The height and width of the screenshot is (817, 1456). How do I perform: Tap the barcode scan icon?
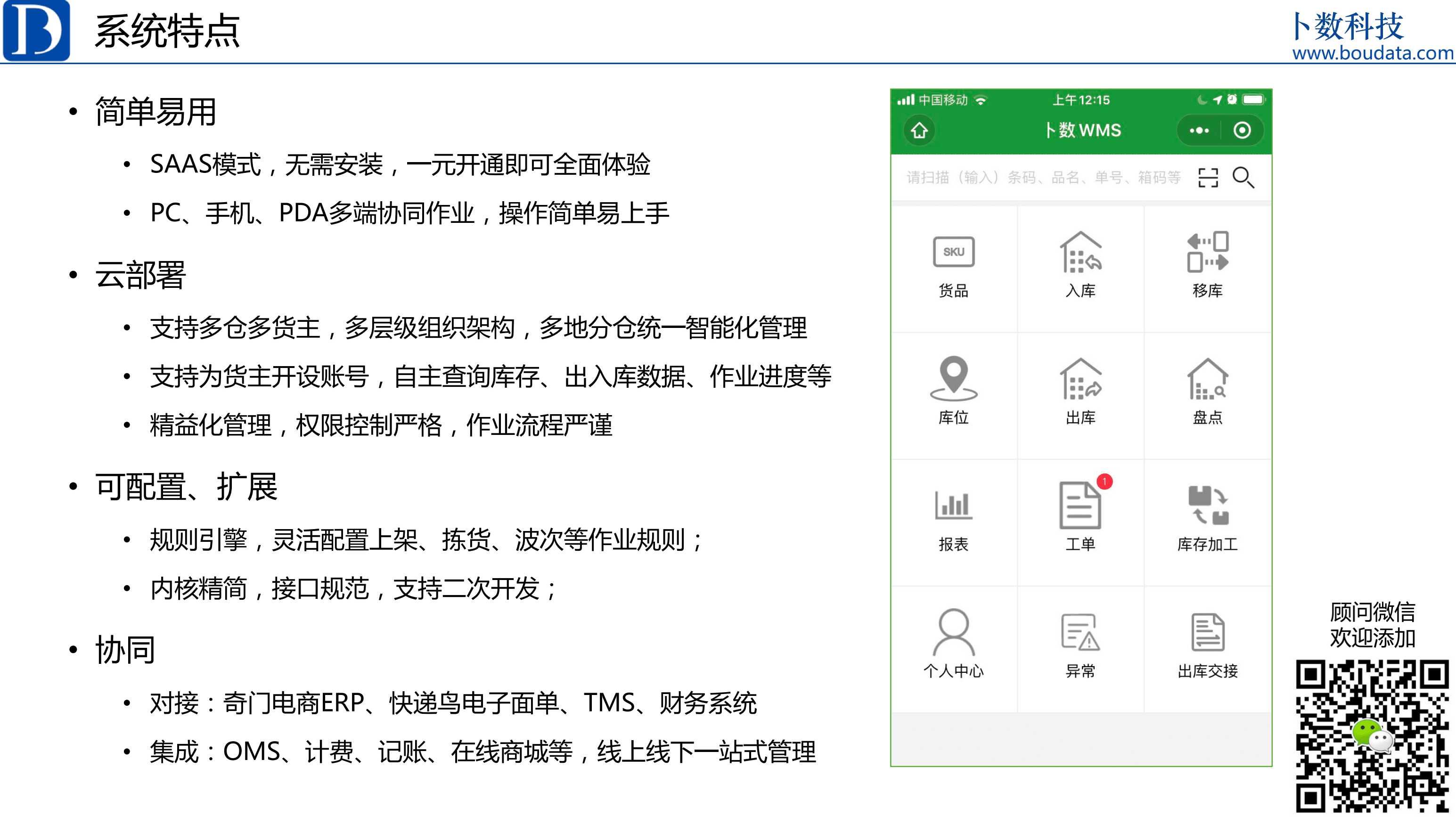point(1207,178)
